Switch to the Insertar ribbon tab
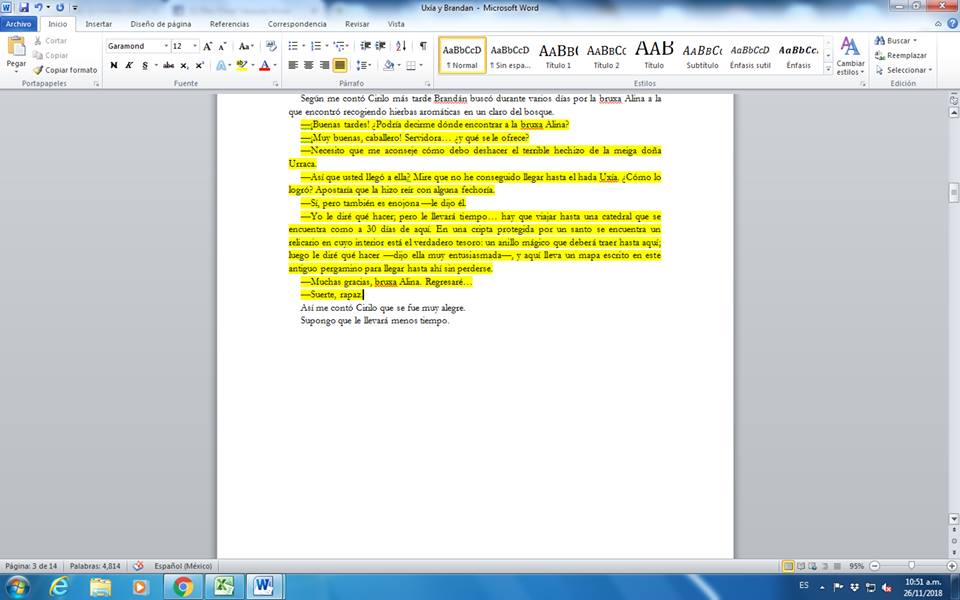960x600 pixels. [98, 23]
